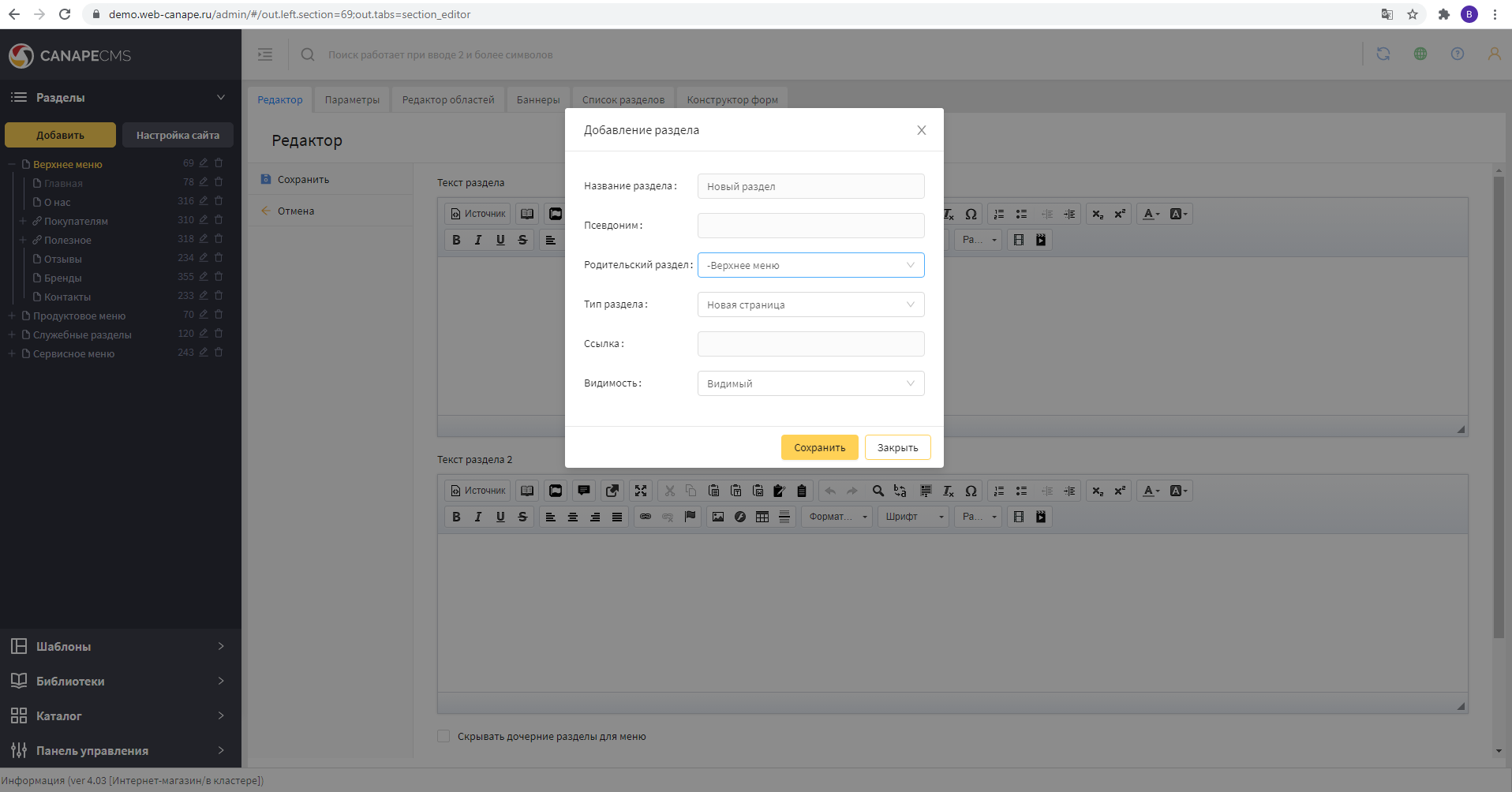
Task: Open text color picker in Текст раздела 2 toolbar
Action: (x=1151, y=491)
